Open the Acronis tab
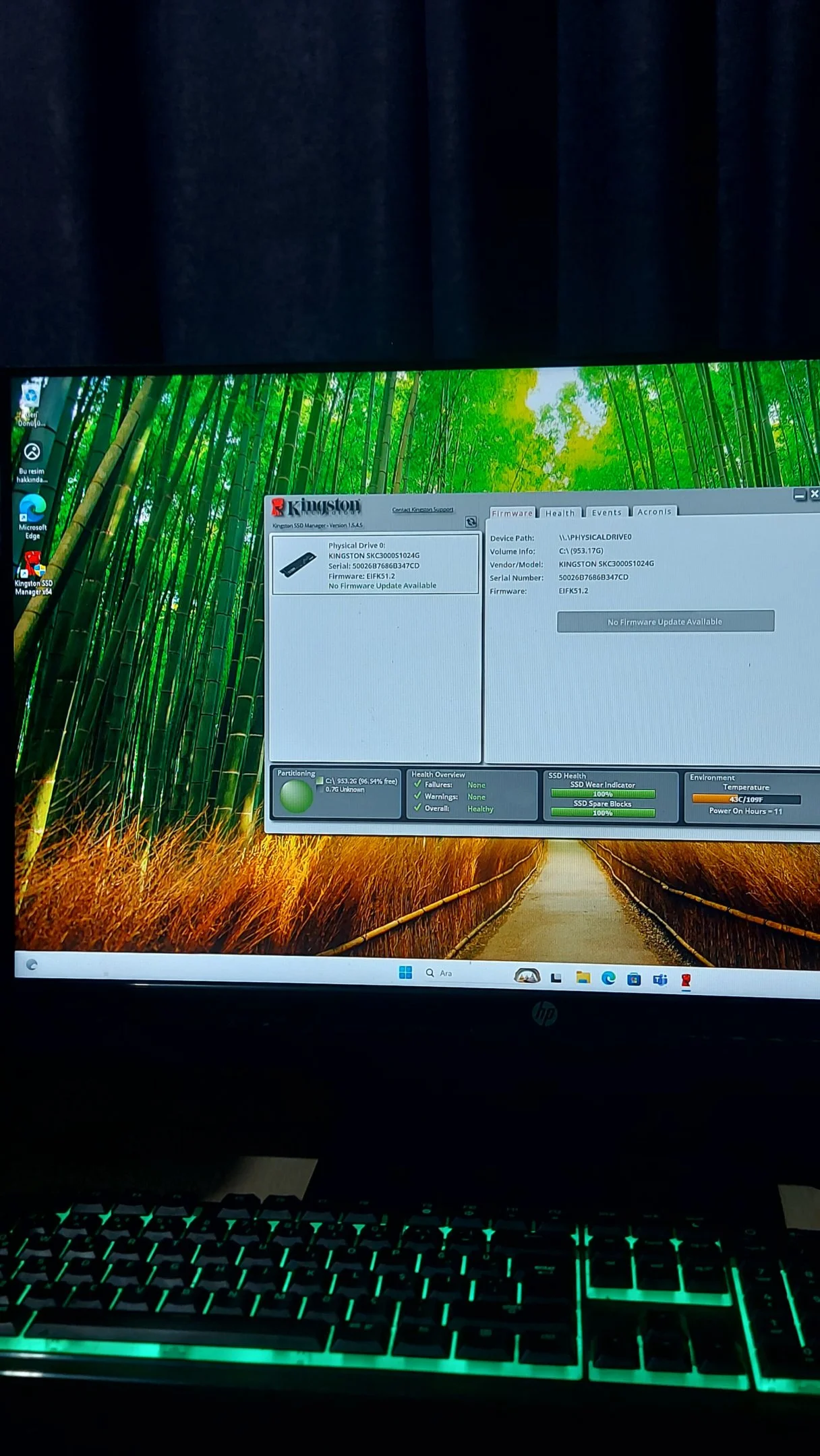 (x=654, y=512)
